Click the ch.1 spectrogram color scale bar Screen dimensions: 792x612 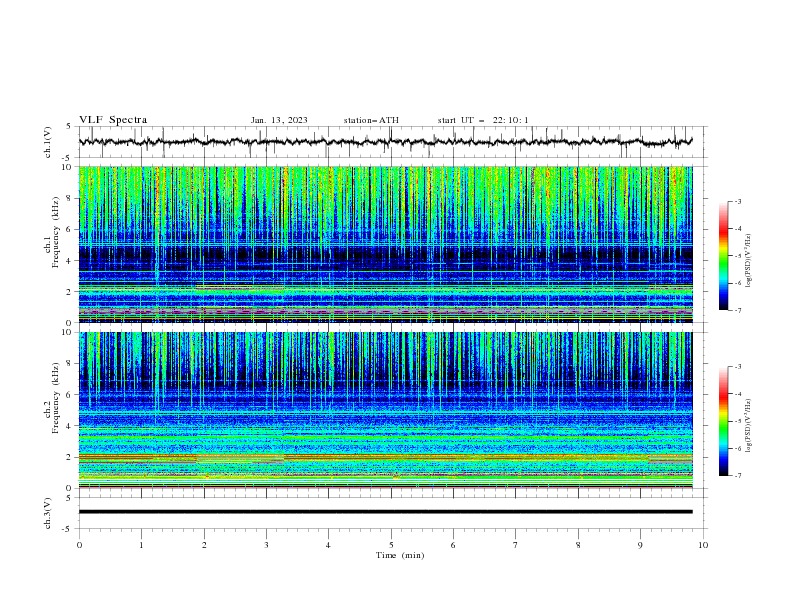[x=723, y=256]
